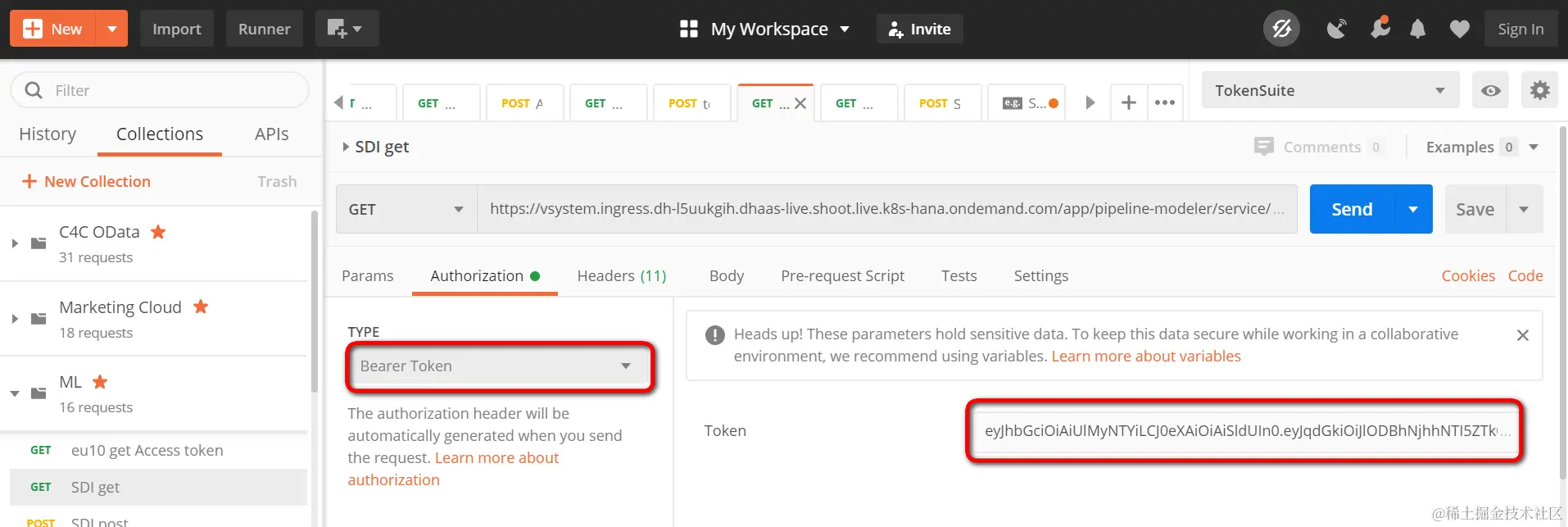Click the New button
The width and height of the screenshot is (1568, 527).
click(x=53, y=29)
